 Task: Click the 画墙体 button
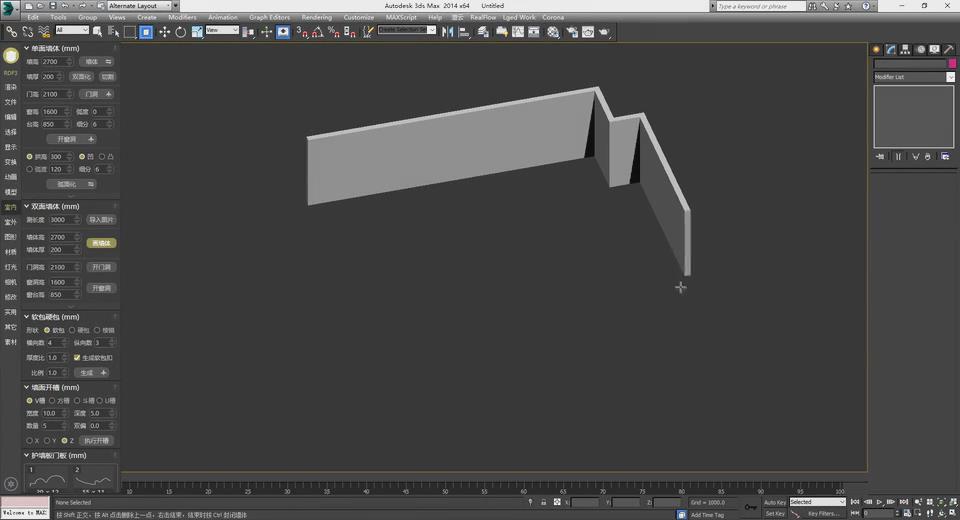click(101, 243)
